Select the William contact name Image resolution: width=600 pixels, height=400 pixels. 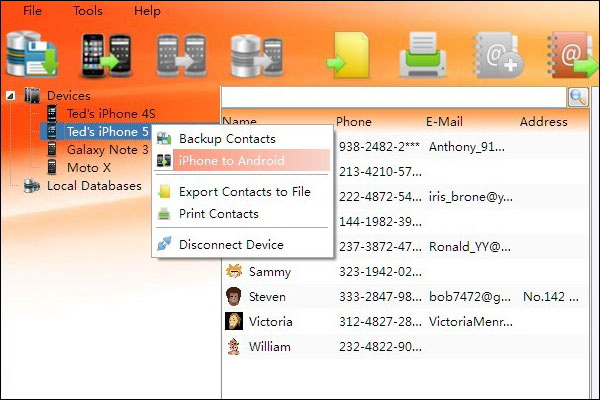270,347
